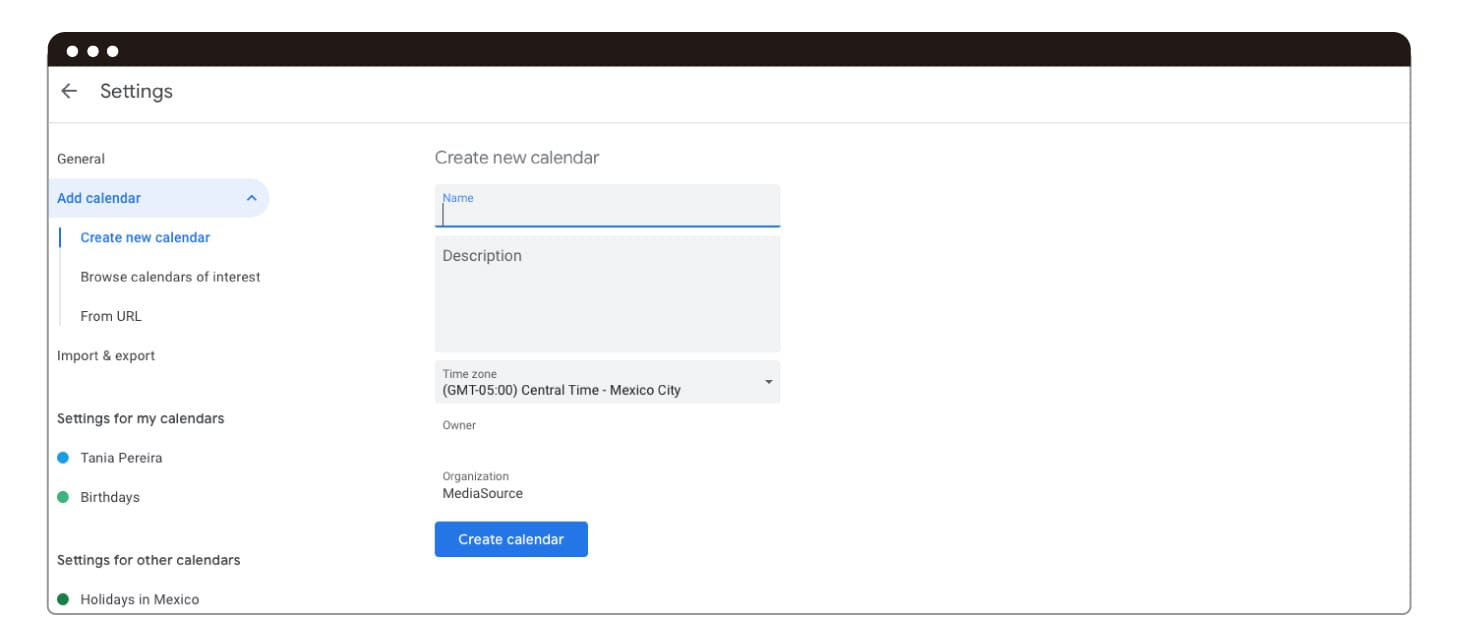Go to Import & export settings
Viewport: 1458px width, 639px height.
point(106,356)
